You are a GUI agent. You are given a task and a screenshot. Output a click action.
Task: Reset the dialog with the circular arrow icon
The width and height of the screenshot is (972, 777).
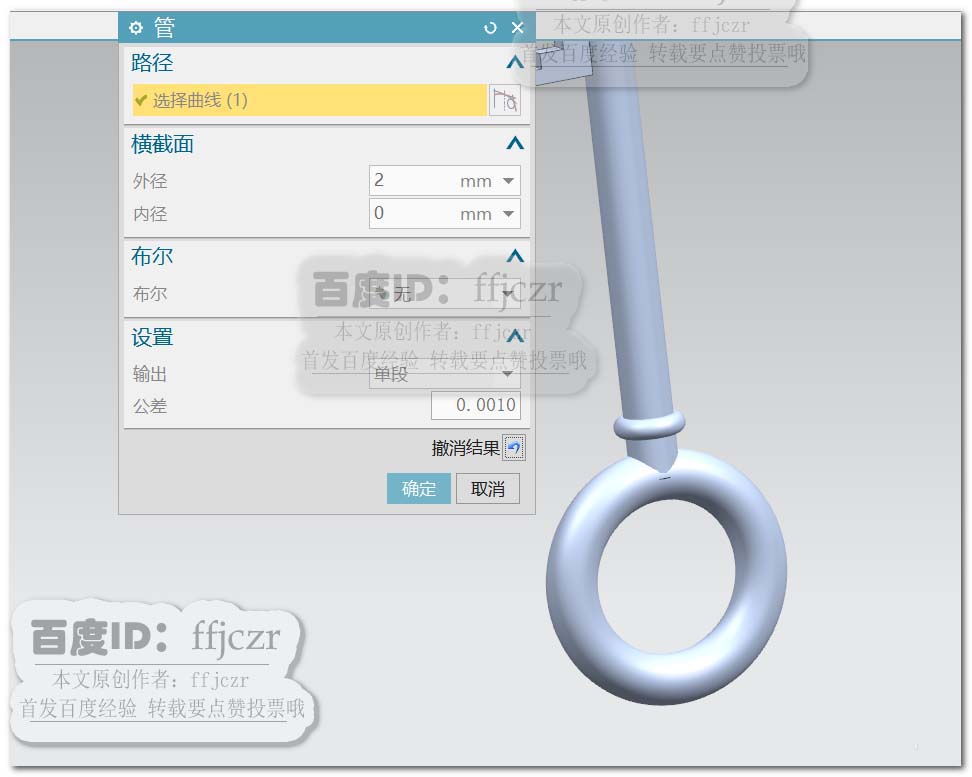[490, 28]
